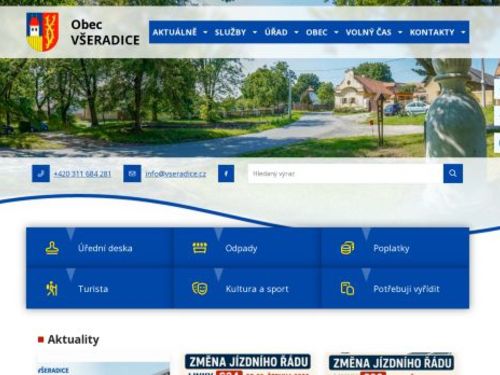The image size is (500, 375).
Task: Focus the Hledaný výraz search field
Action: pyautogui.click(x=346, y=173)
